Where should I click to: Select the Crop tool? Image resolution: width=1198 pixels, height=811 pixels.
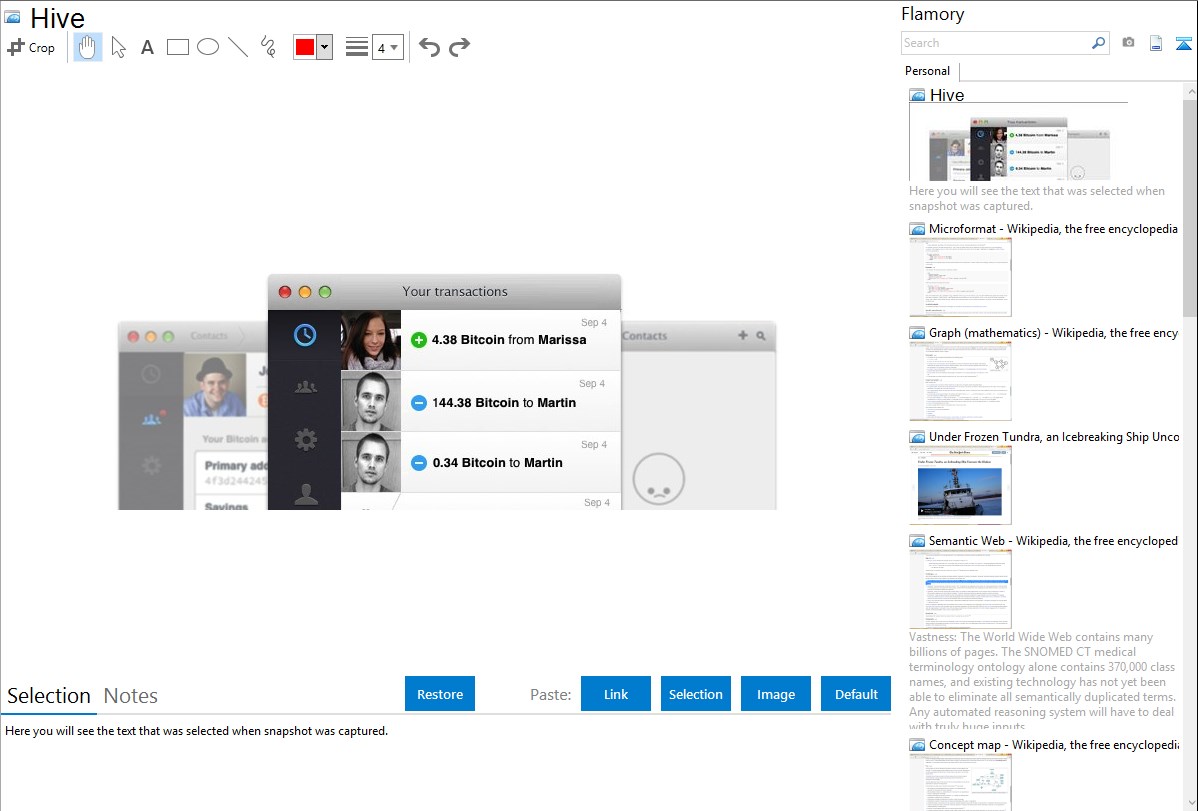[31, 47]
